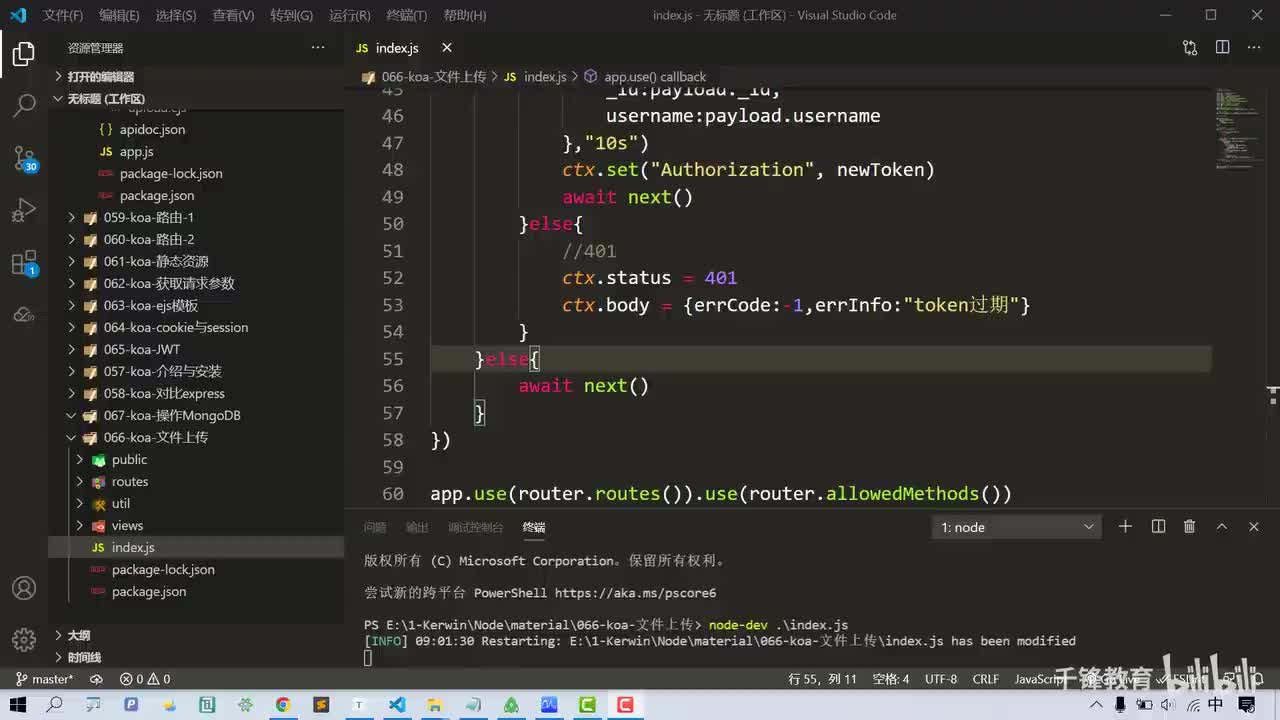Open the 编辑(E) menu
The image size is (1280, 720).
tap(119, 15)
